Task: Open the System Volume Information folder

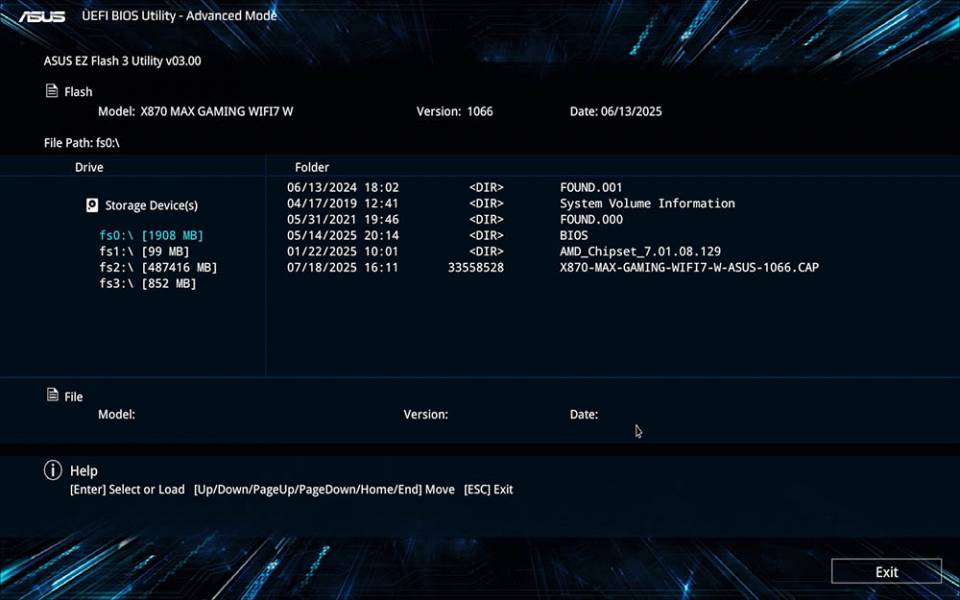Action: pyautogui.click(x=647, y=203)
